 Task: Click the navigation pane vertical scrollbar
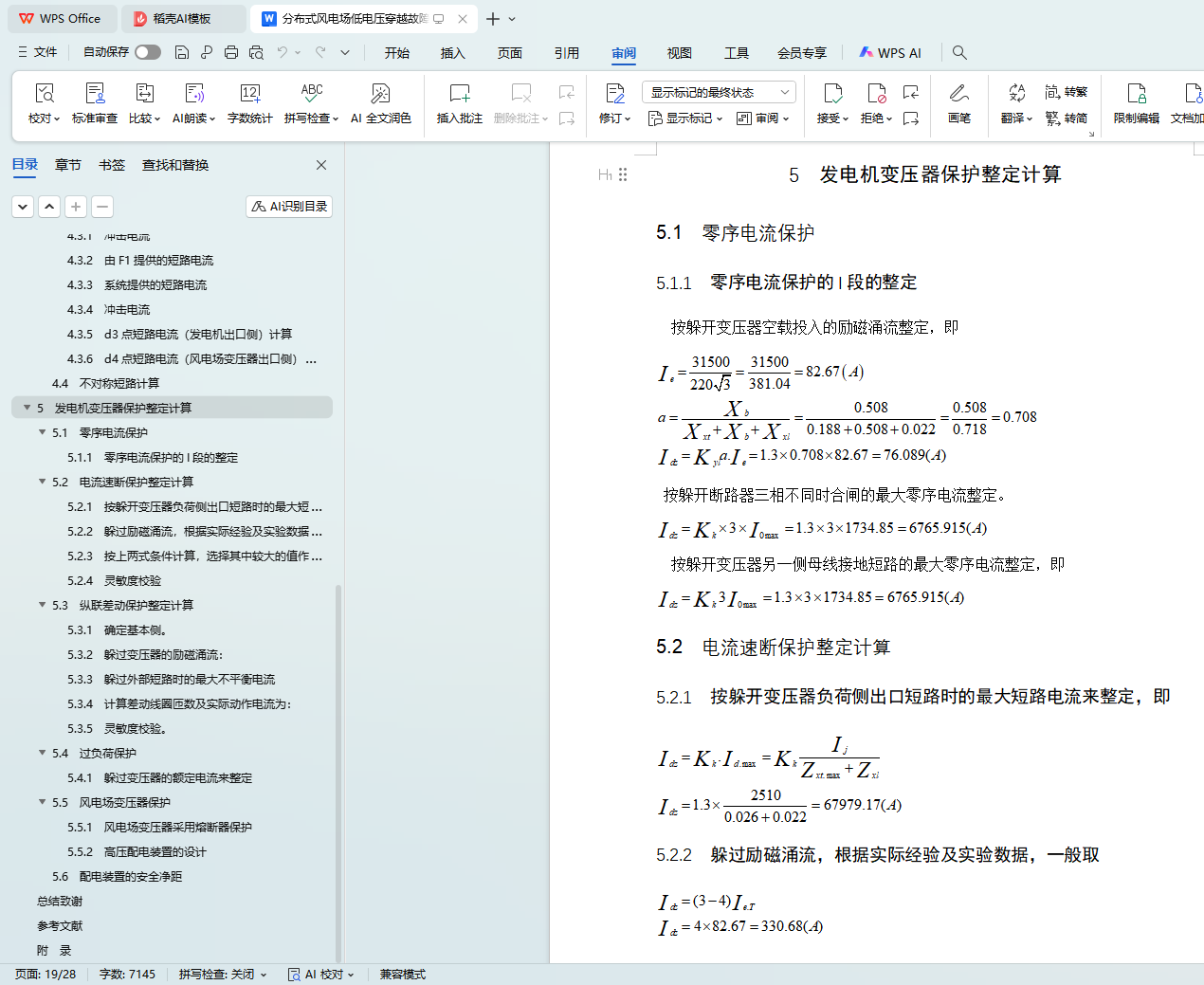[x=338, y=758]
